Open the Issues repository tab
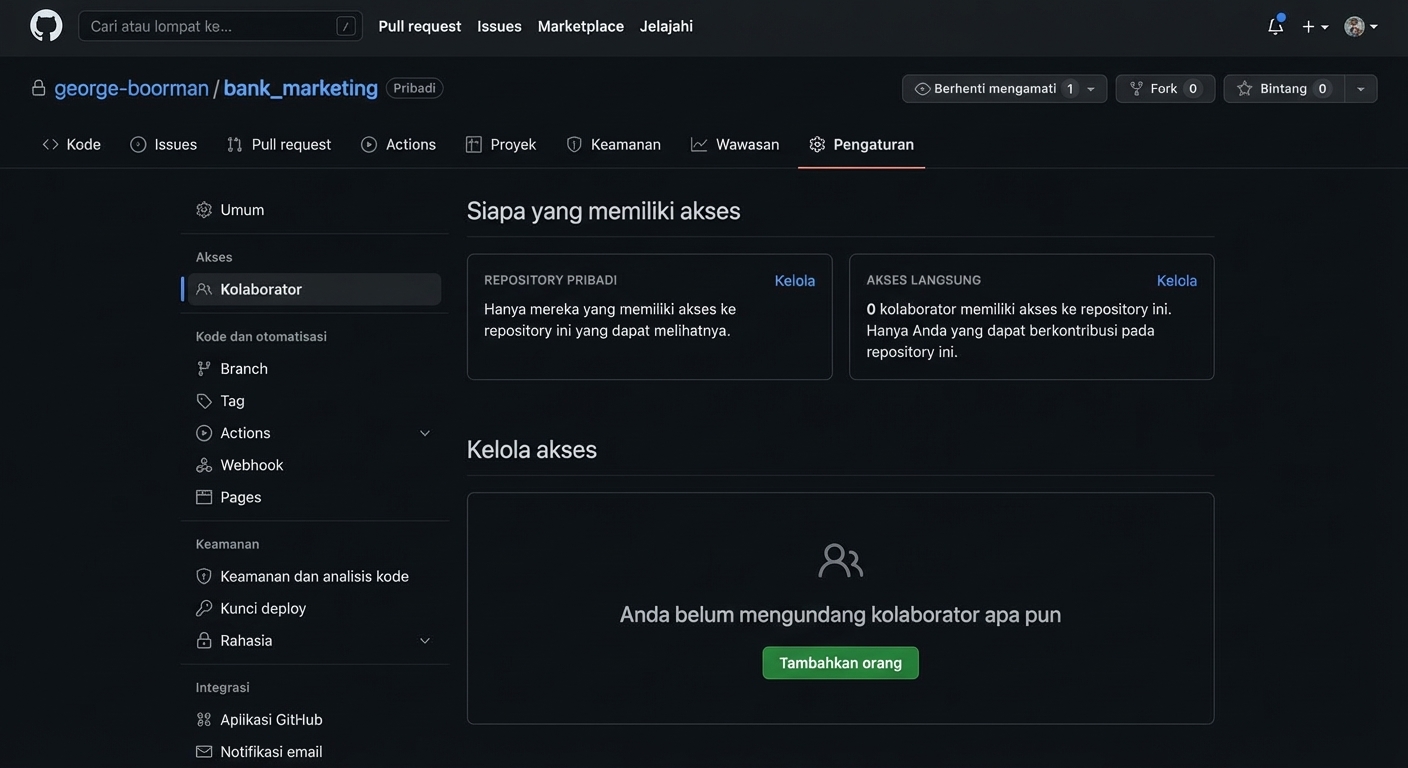The width and height of the screenshot is (1408, 768). tap(164, 144)
